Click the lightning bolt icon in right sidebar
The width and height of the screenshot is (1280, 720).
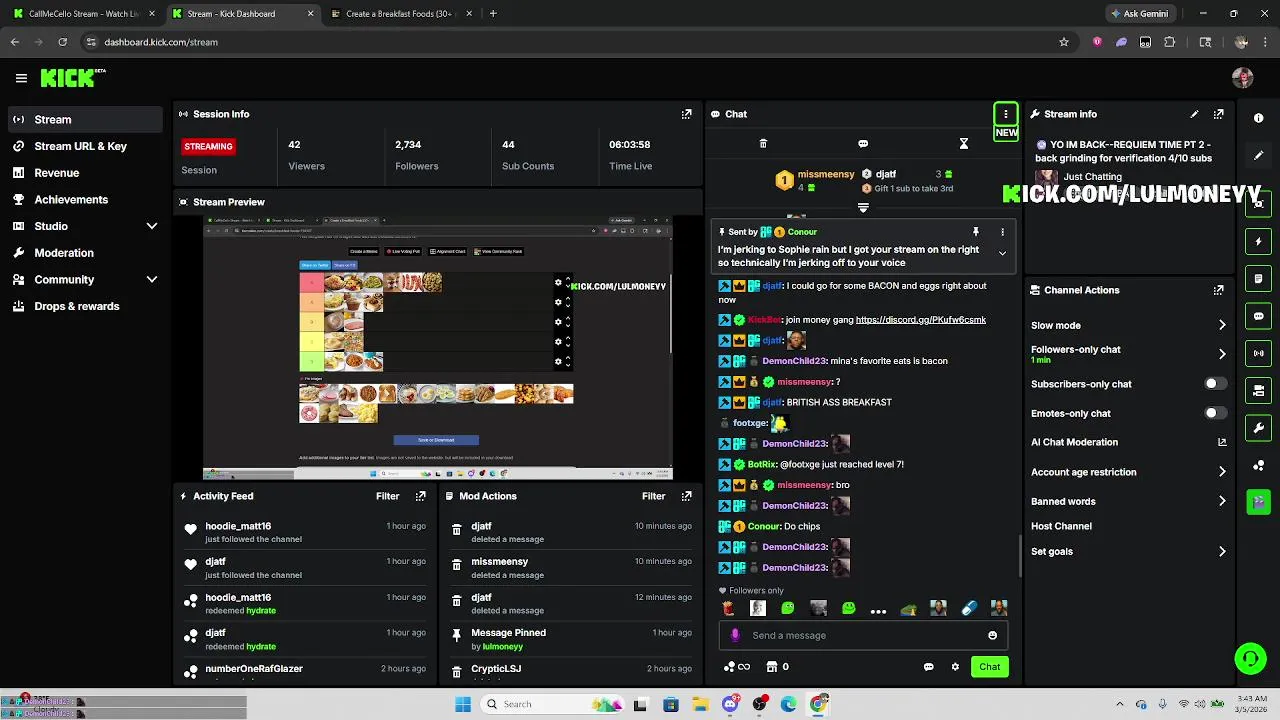click(1259, 241)
